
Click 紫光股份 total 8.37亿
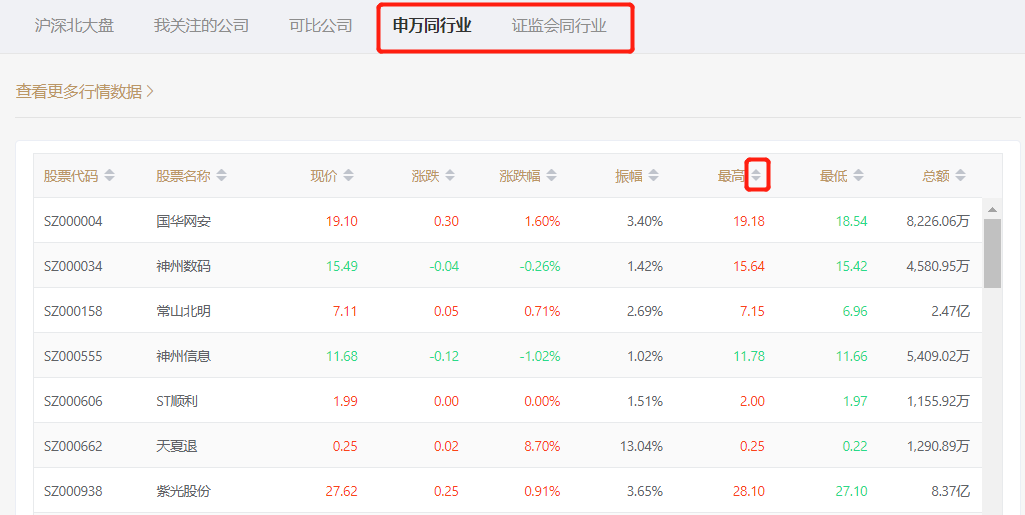pyautogui.click(x=950, y=491)
